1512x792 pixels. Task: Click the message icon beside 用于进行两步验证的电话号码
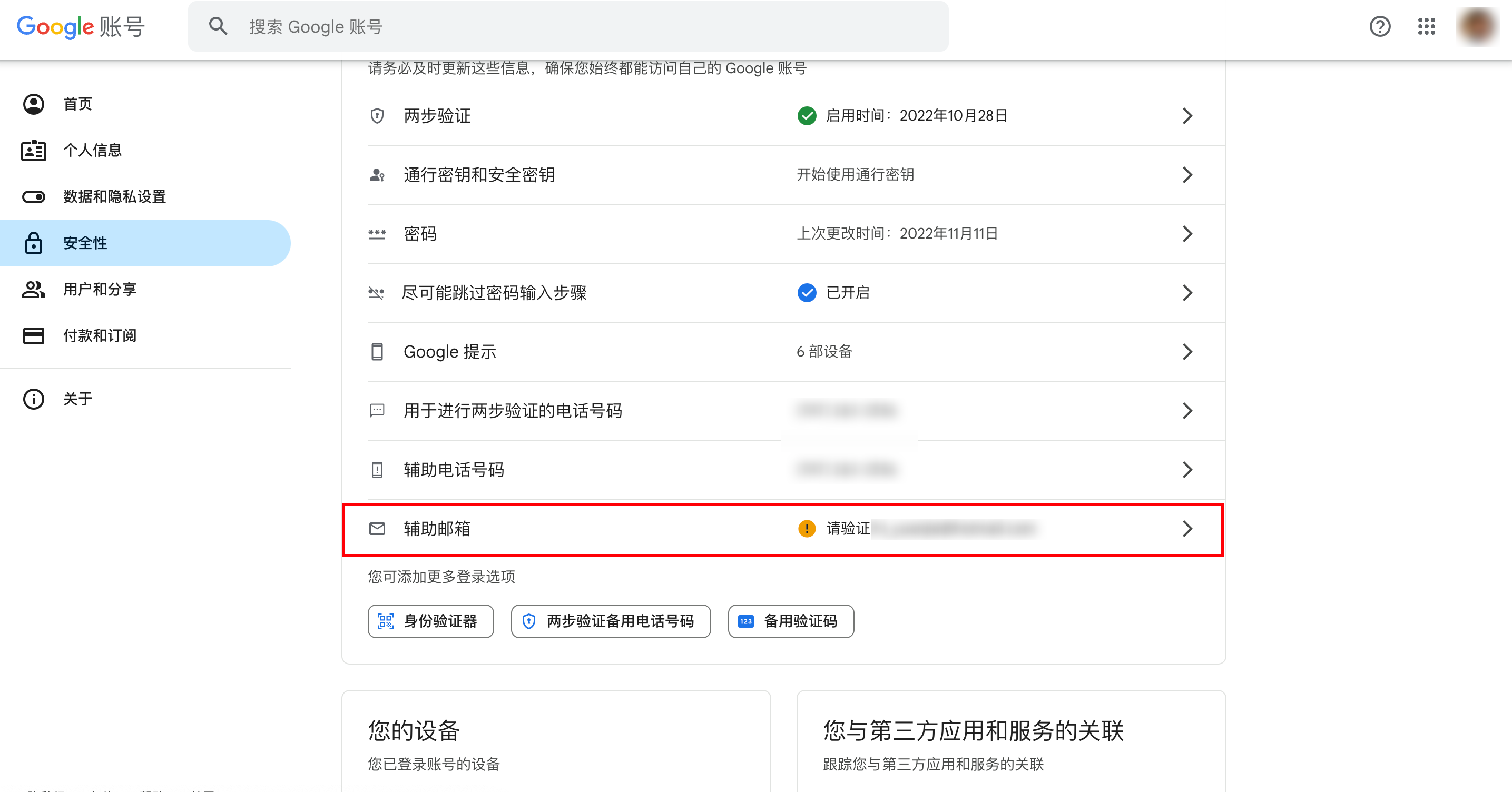[x=377, y=410]
